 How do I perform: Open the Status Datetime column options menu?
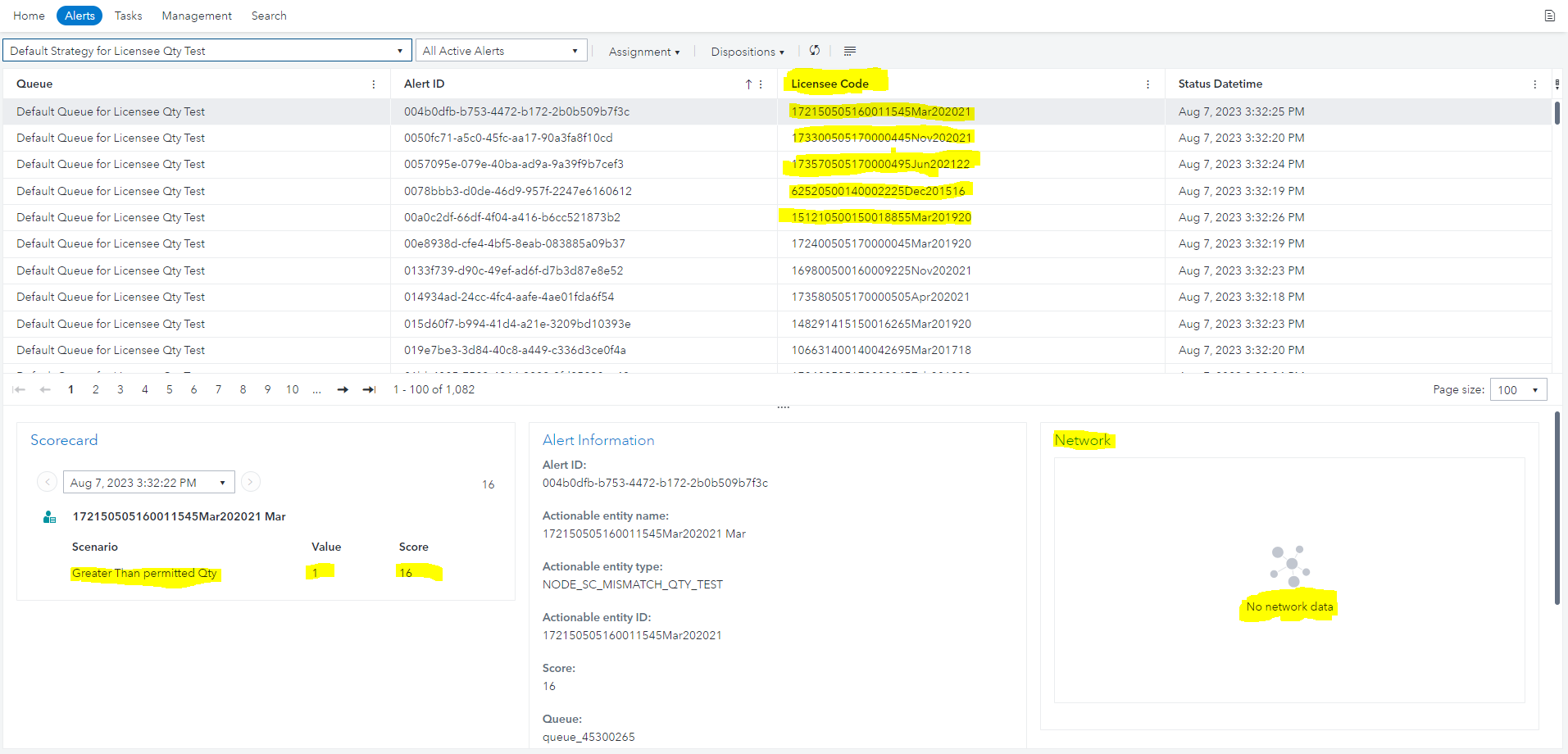(1534, 84)
